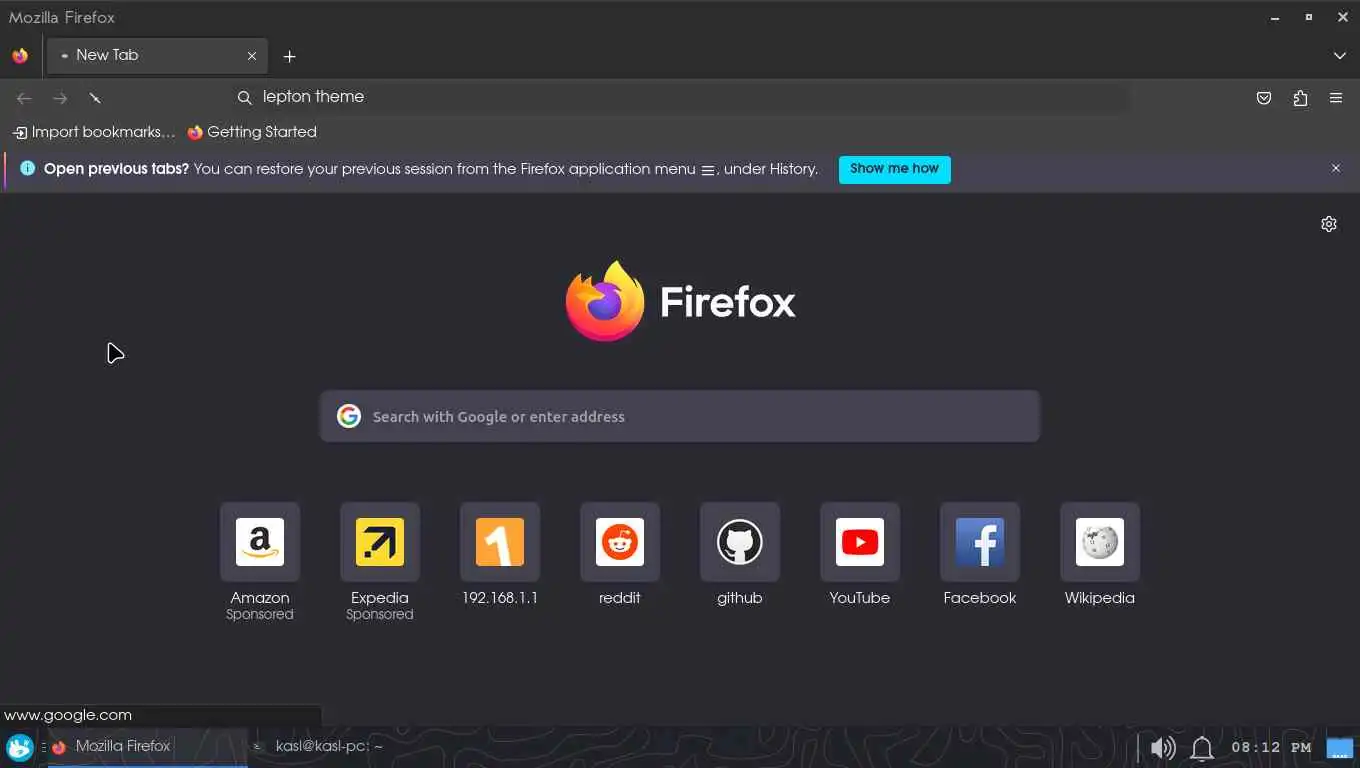Viewport: 1360px width, 768px height.
Task: Switch to Mozilla Firefox taskbar entry
Action: 147,747
